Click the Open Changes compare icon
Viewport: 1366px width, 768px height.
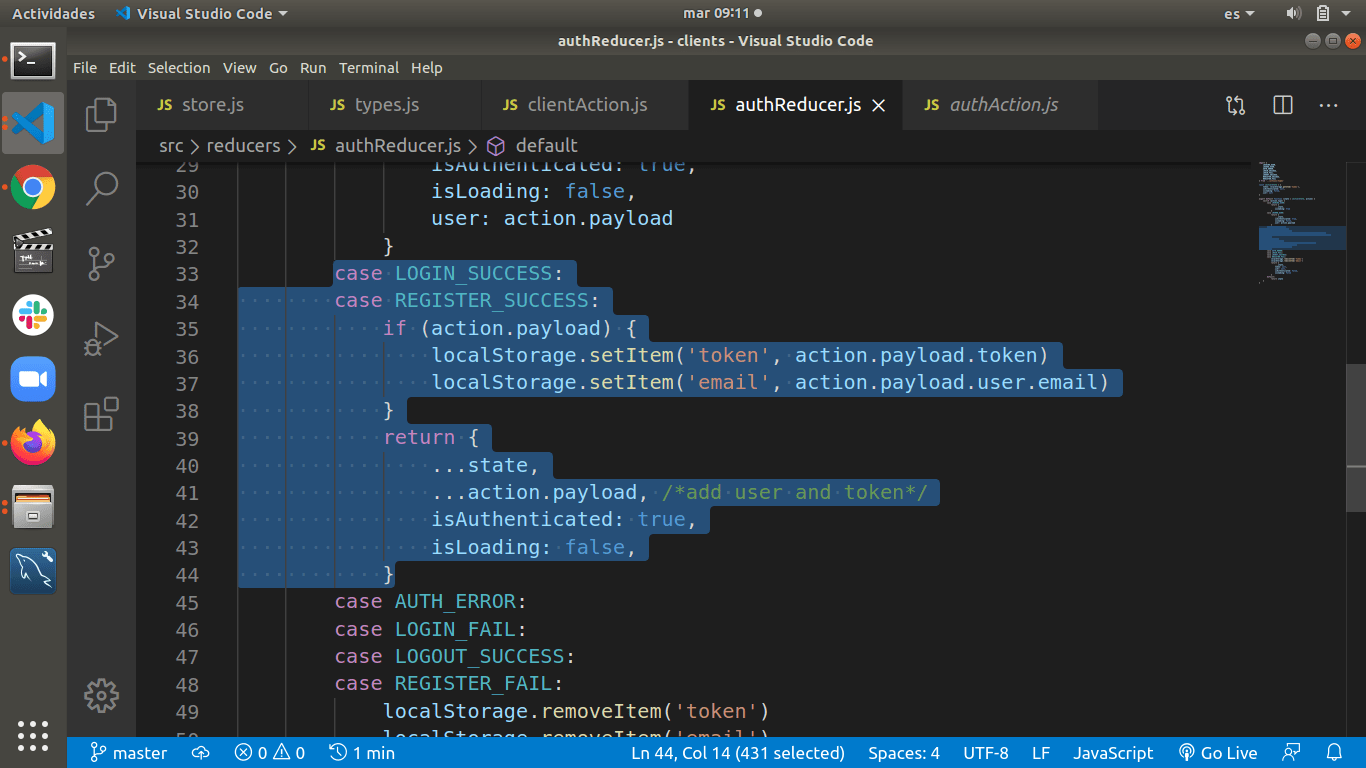(1236, 105)
